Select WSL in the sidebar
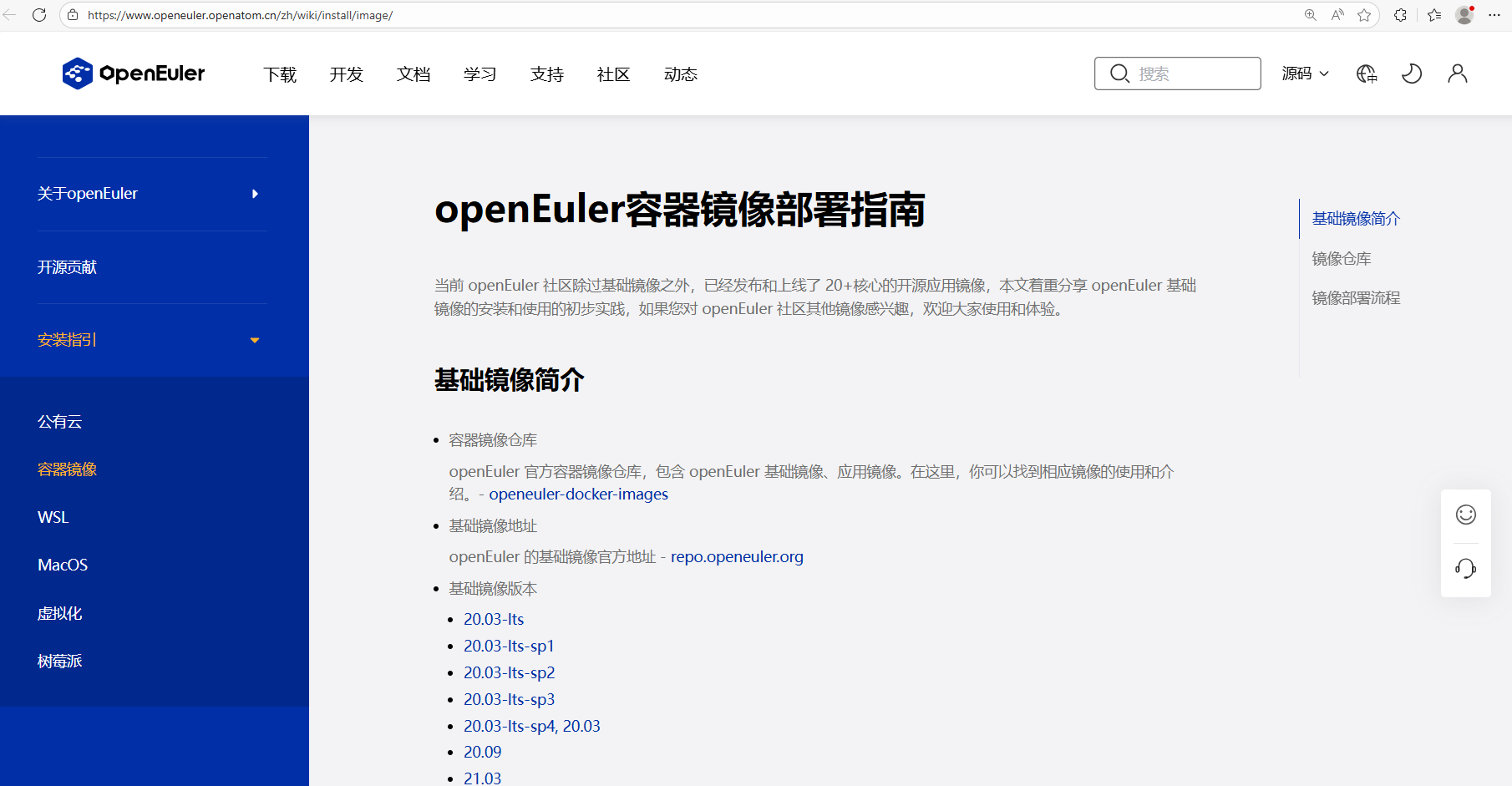Viewport: 1512px width, 786px height. click(53, 517)
